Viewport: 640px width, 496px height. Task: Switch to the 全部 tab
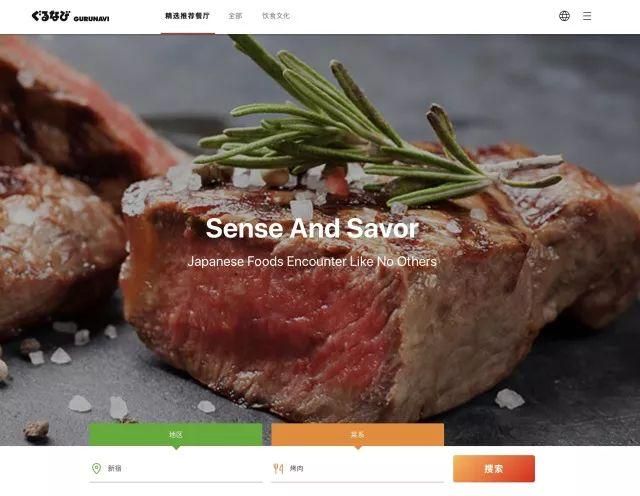click(235, 16)
